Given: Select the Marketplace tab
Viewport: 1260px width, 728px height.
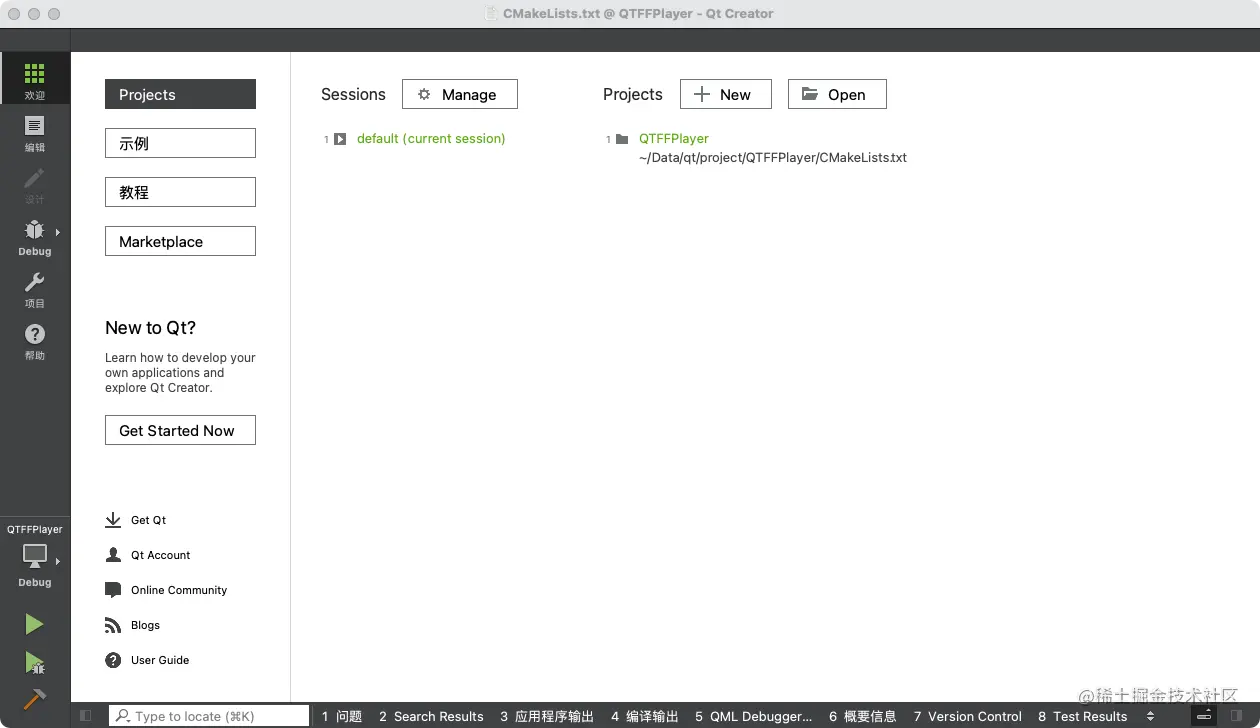Looking at the screenshot, I should [180, 241].
